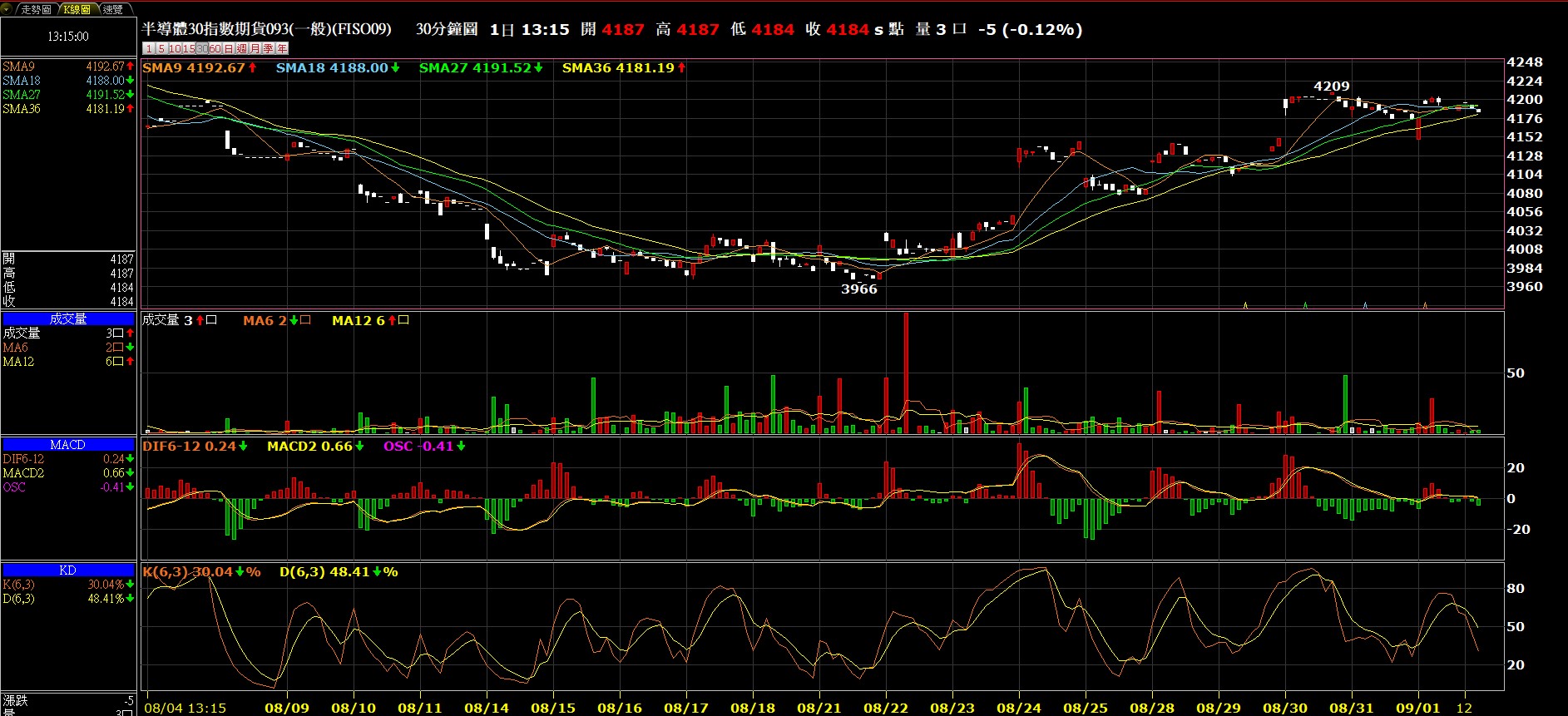The width and height of the screenshot is (1568, 716).
Task: Click the 4209 high price label
Action: (x=1332, y=86)
